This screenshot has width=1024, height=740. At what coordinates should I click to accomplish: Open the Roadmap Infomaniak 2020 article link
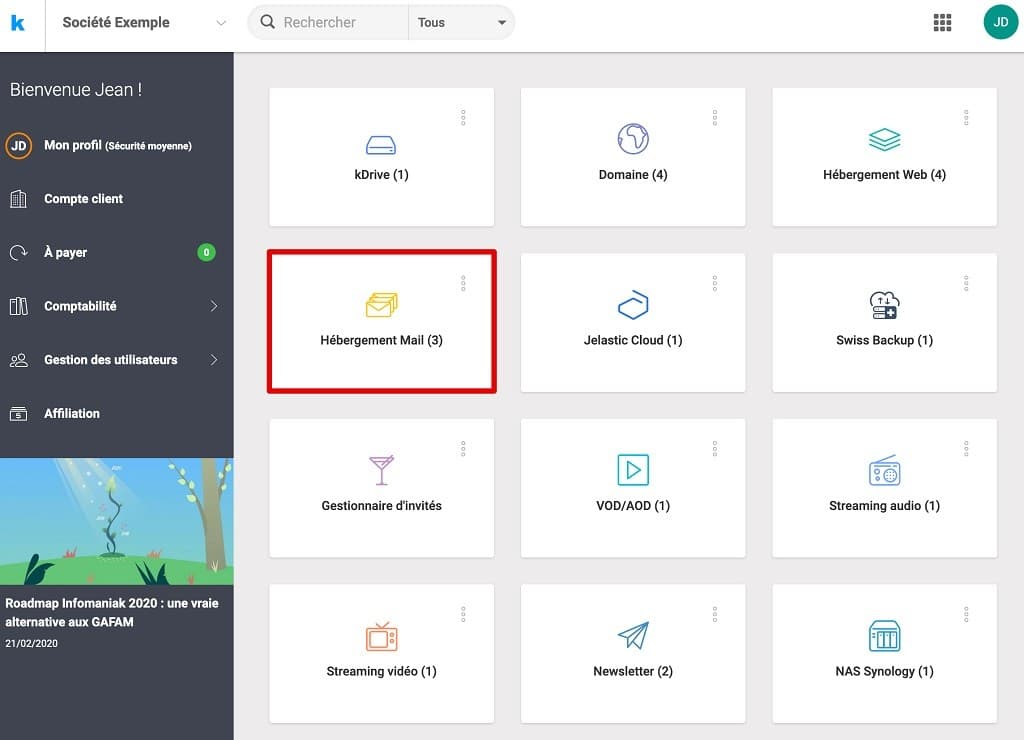point(111,612)
